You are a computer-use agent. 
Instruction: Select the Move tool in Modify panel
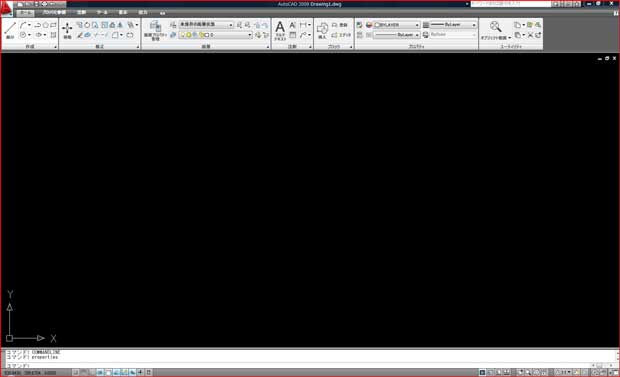click(x=67, y=30)
